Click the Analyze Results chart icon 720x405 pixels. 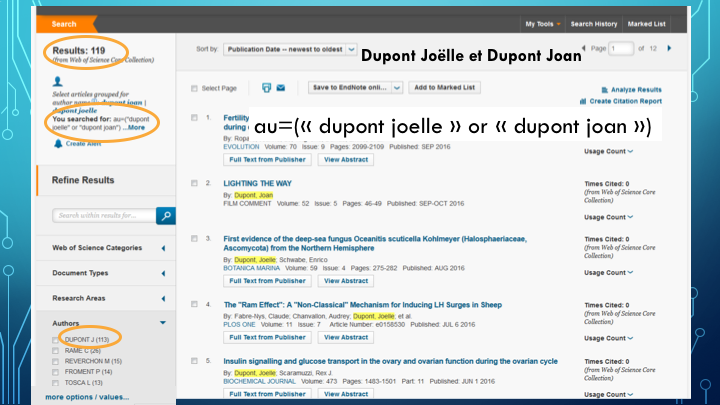pyautogui.click(x=605, y=90)
